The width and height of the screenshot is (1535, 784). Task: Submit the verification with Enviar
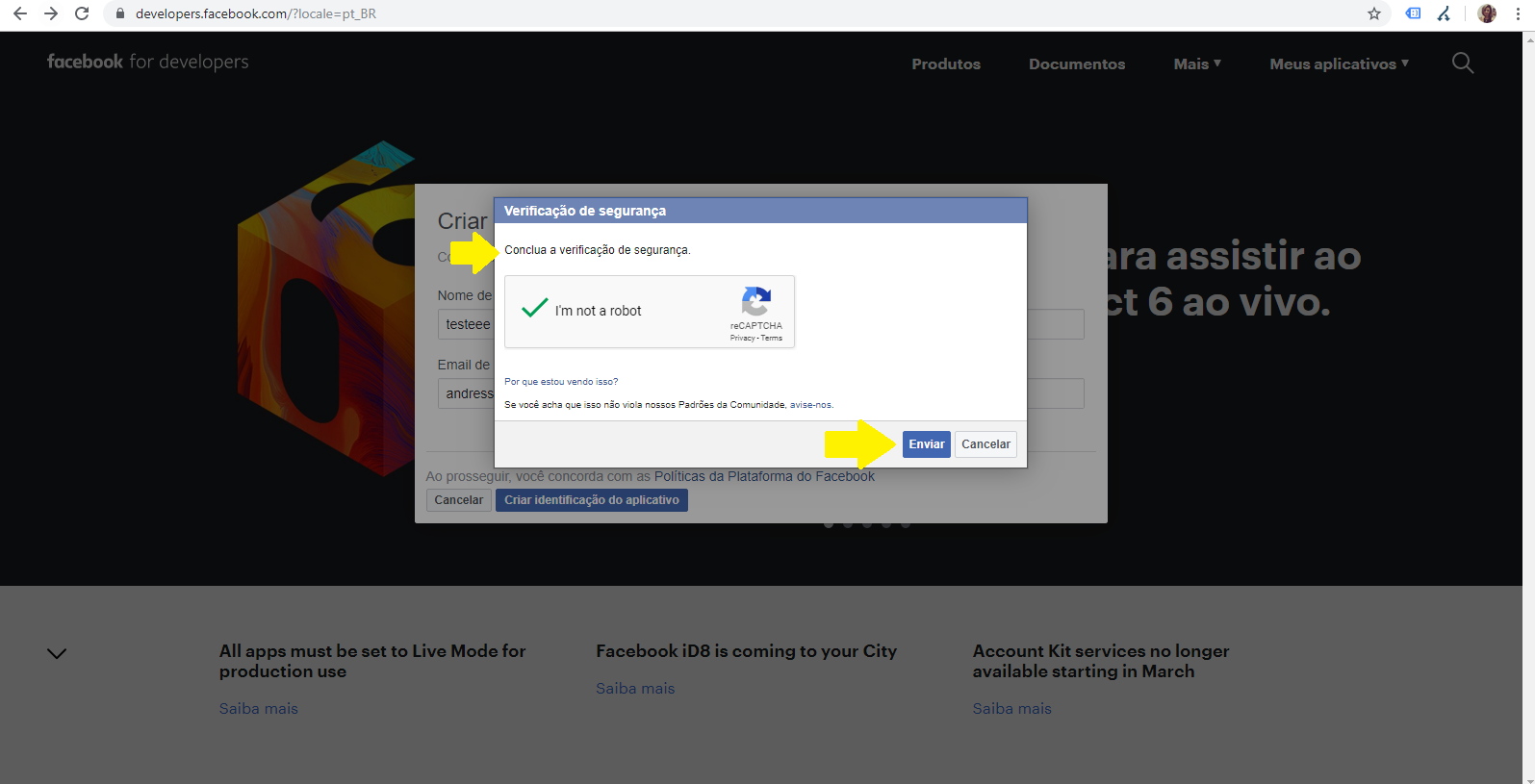point(927,444)
